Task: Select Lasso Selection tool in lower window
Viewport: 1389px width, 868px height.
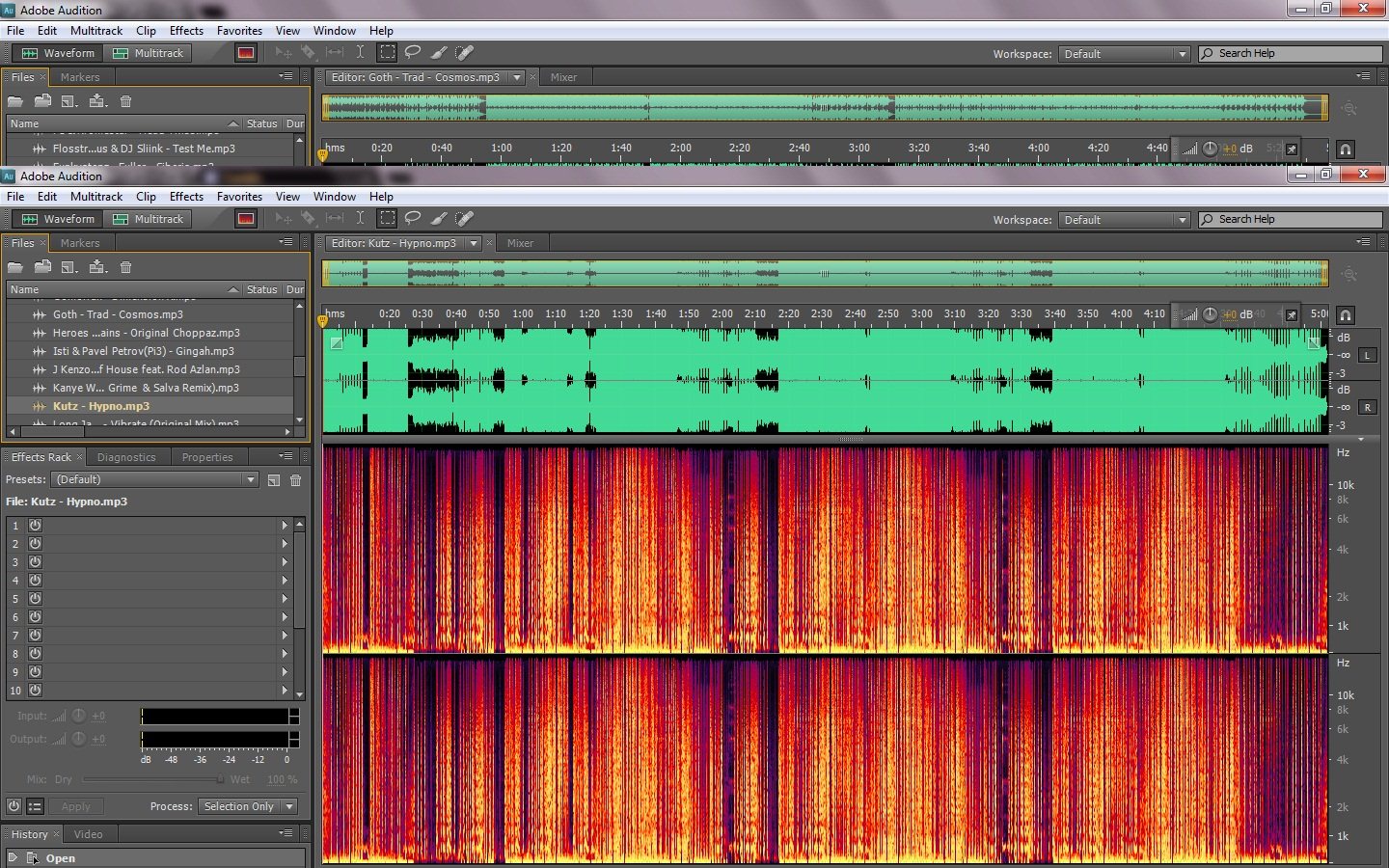Action: [x=413, y=219]
